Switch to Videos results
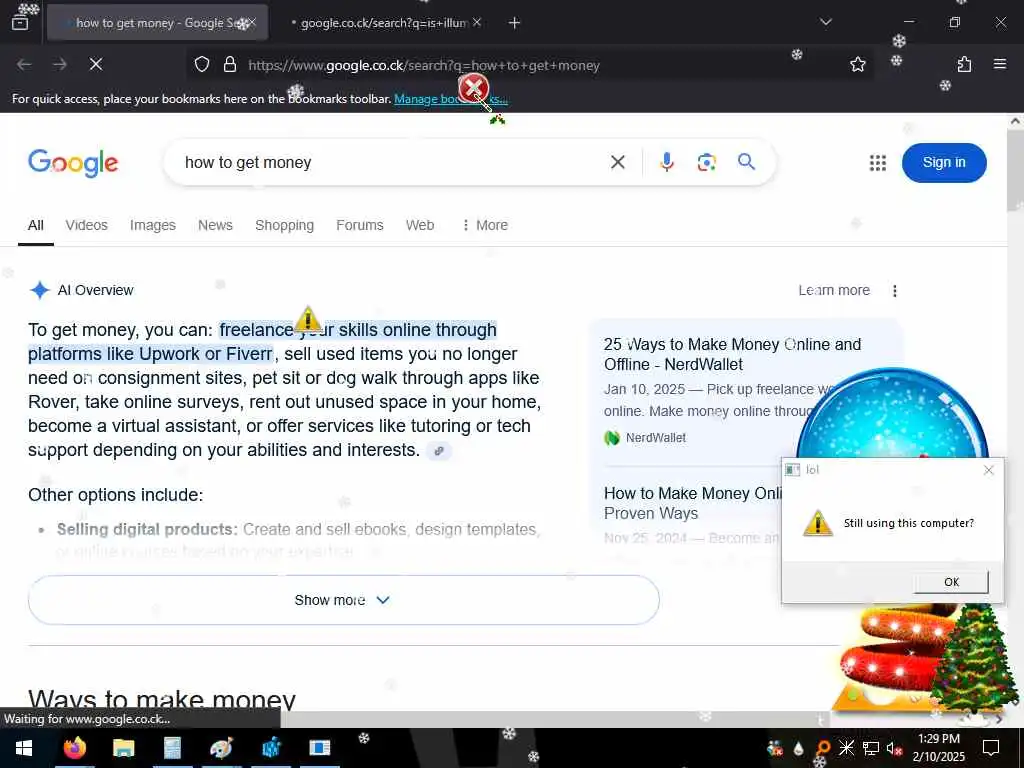Image resolution: width=1024 pixels, height=768 pixels. click(86, 225)
